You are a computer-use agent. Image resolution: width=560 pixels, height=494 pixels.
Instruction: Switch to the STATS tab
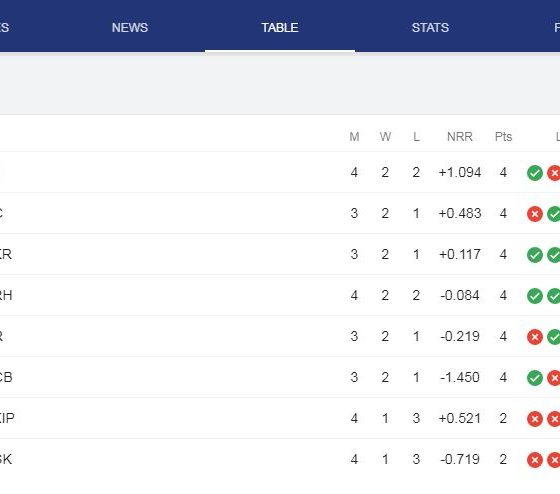pos(430,28)
